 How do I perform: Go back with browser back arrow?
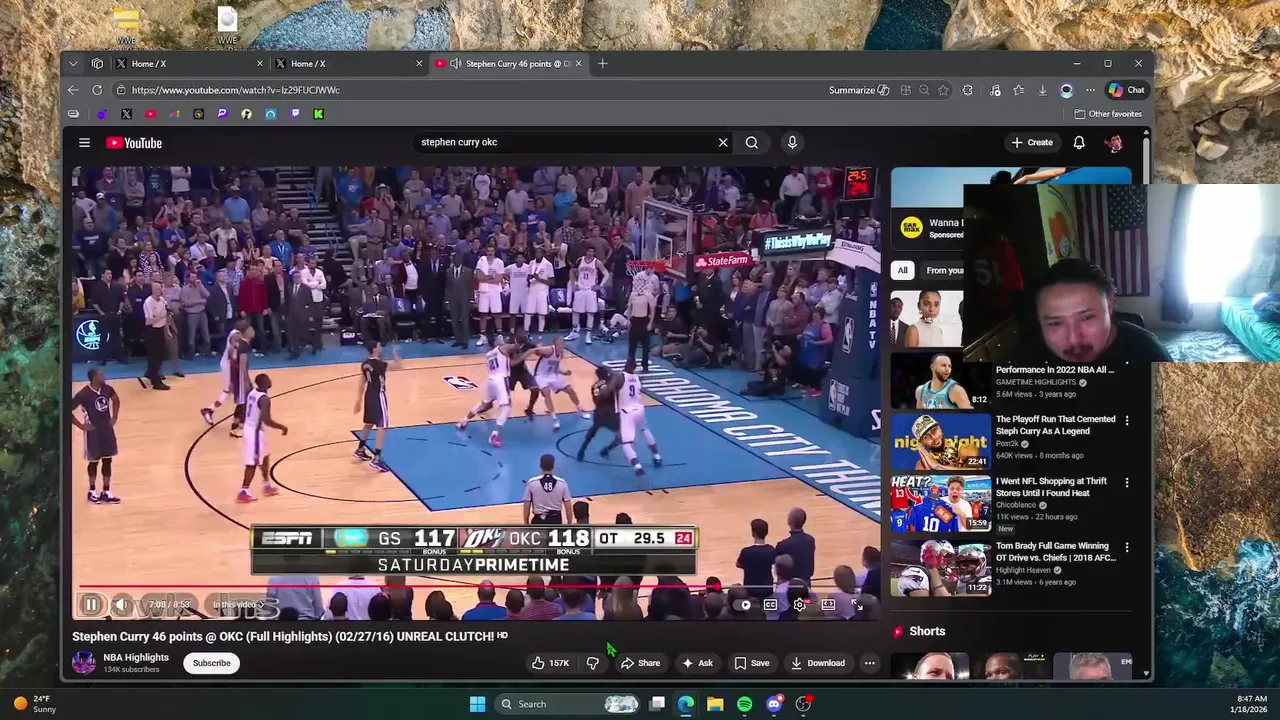tap(73, 90)
